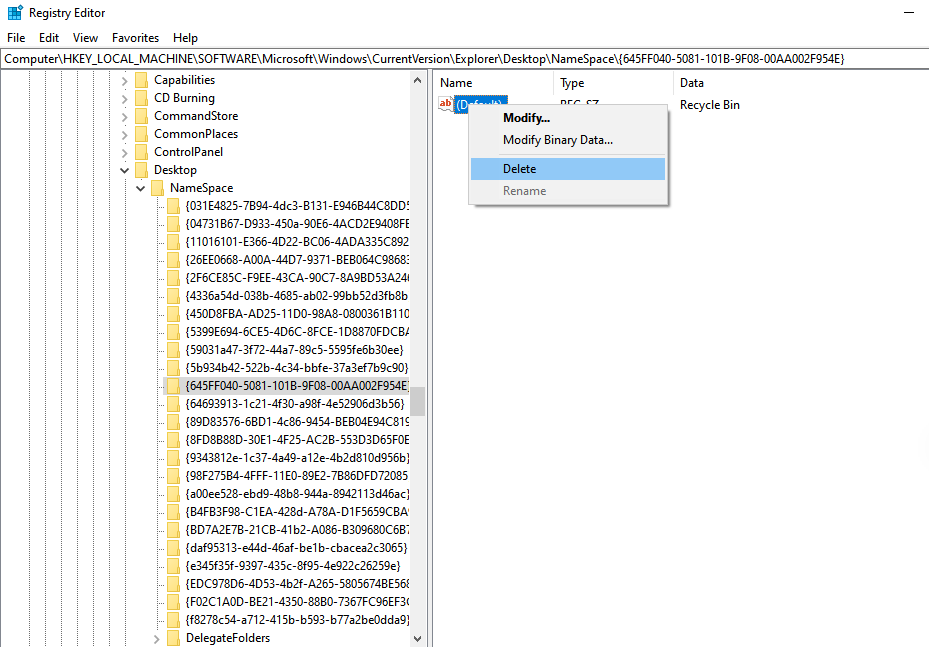Open the View menu
Image resolution: width=929 pixels, height=647 pixels.
pyautogui.click(x=85, y=37)
